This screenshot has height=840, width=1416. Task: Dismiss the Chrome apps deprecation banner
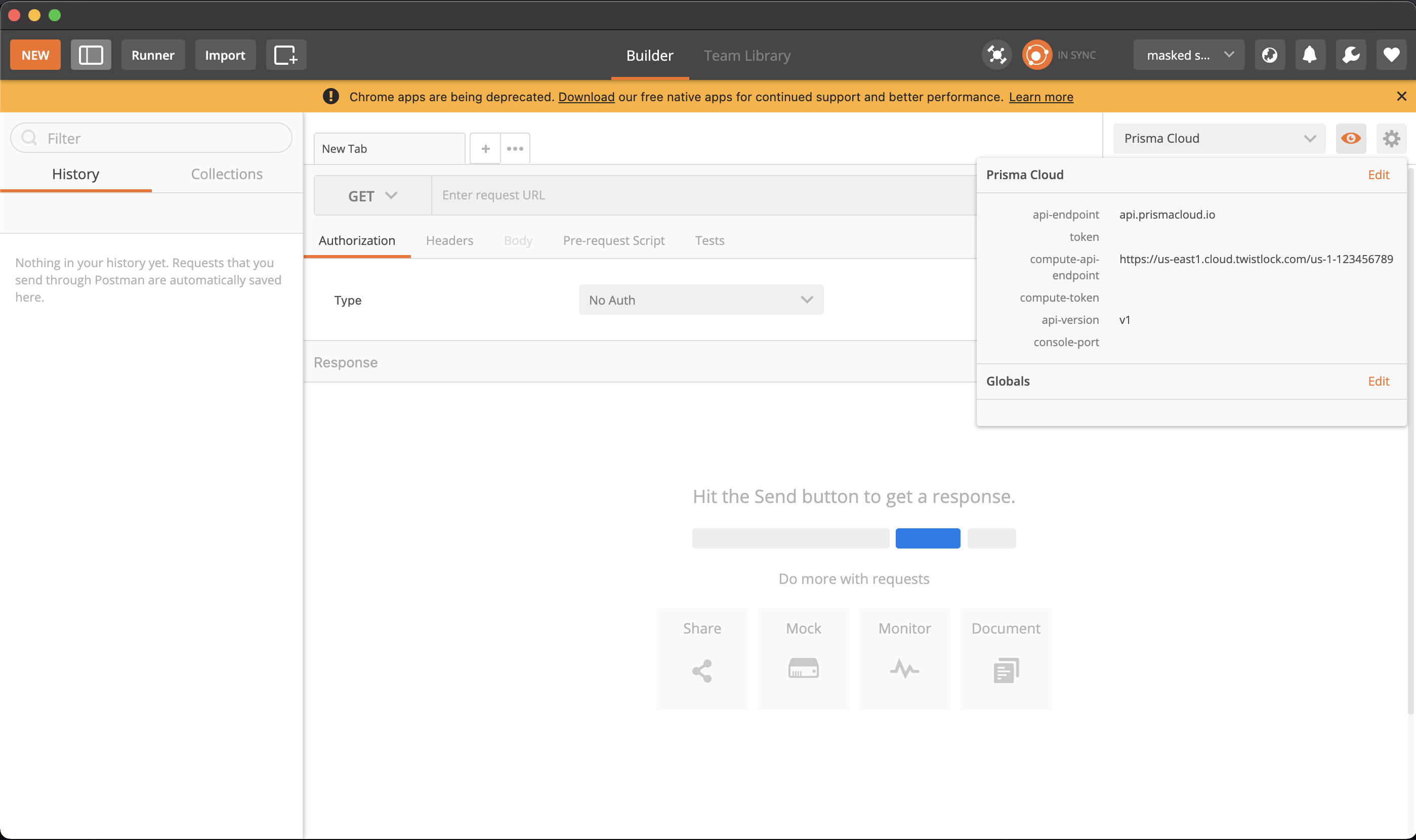click(1401, 96)
